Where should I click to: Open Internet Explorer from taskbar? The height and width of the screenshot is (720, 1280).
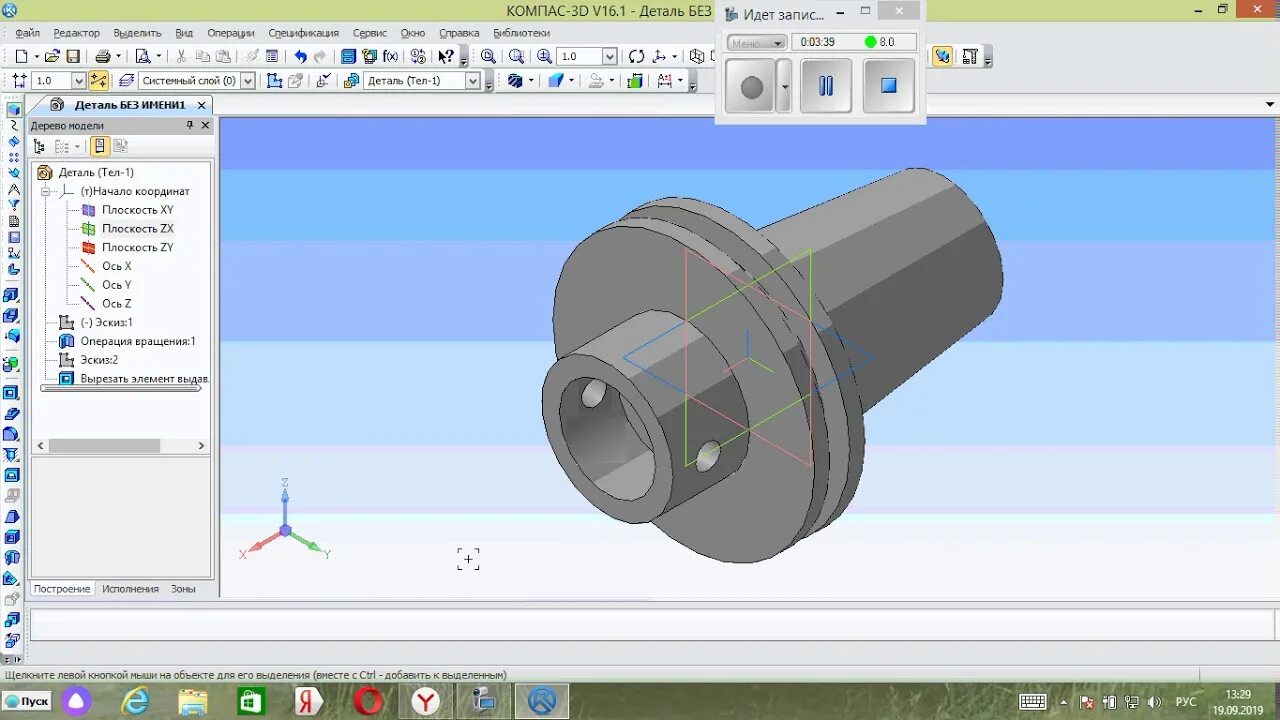click(x=135, y=701)
